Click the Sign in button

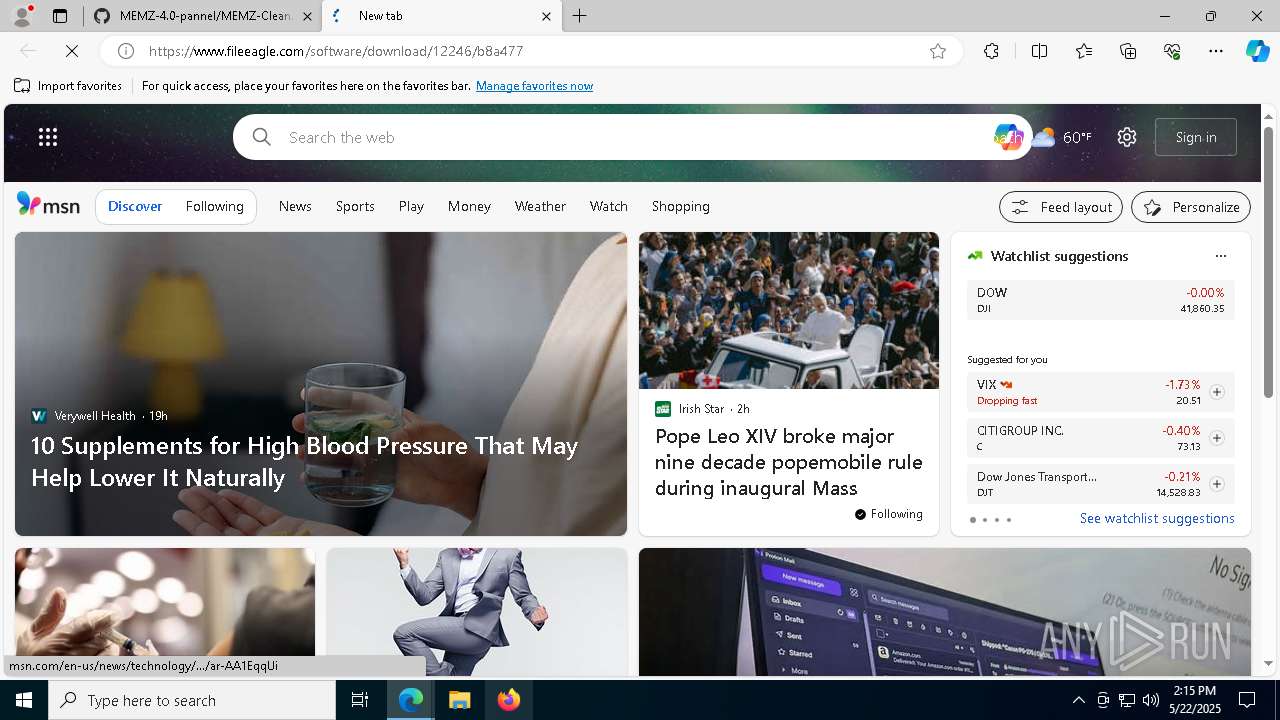pos(1196,137)
